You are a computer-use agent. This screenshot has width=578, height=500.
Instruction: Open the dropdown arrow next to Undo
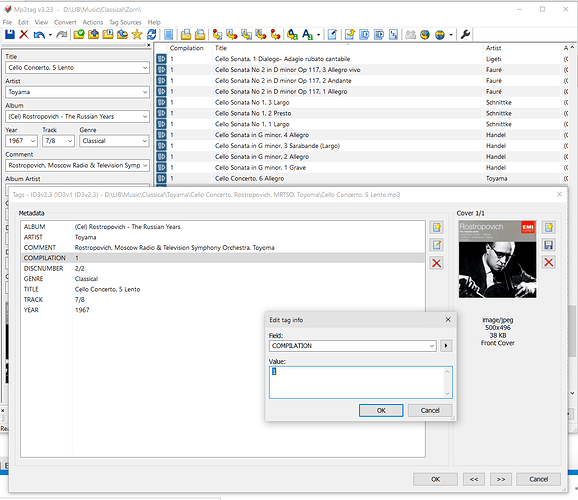50,35
